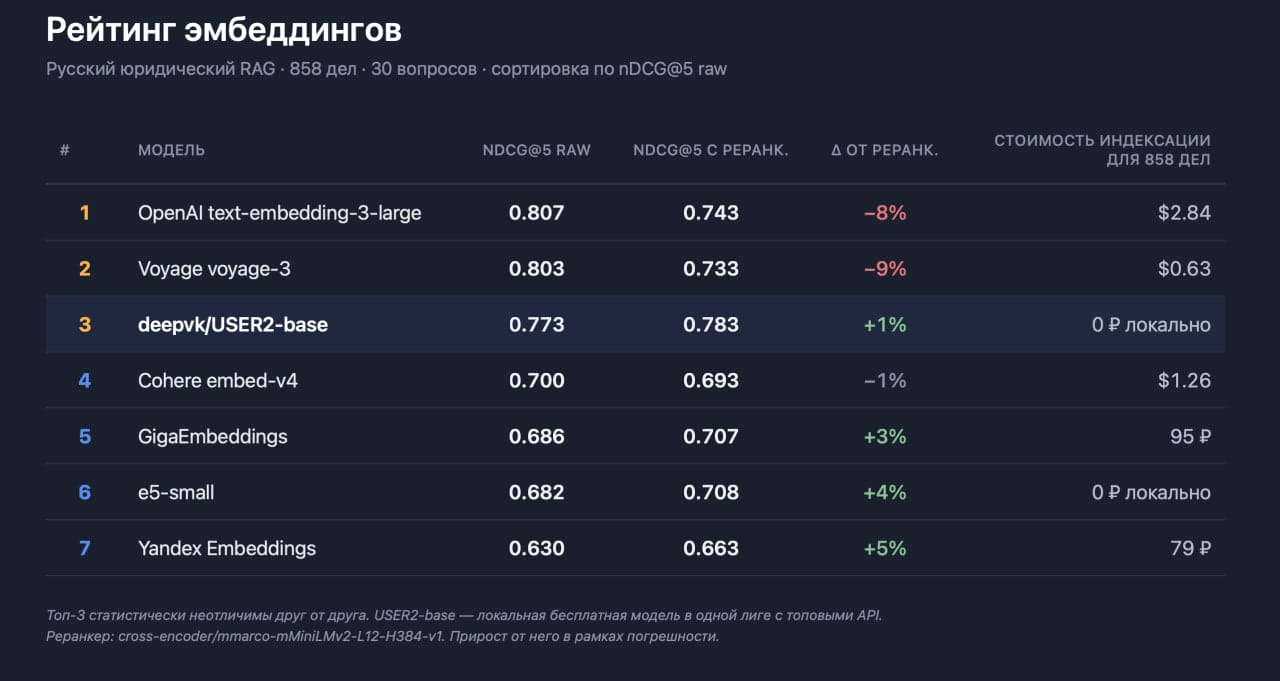
Task: Click rank number 1 in OpenAI row
Action: [x=85, y=213]
